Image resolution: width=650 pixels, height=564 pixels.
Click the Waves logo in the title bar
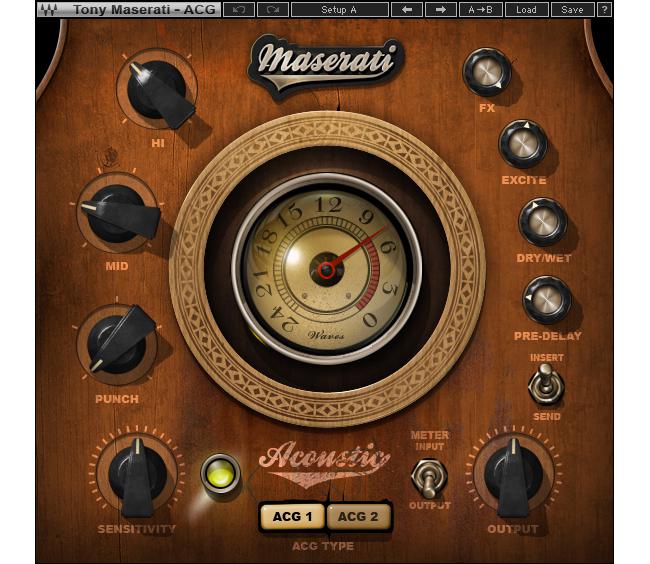[x=49, y=10]
